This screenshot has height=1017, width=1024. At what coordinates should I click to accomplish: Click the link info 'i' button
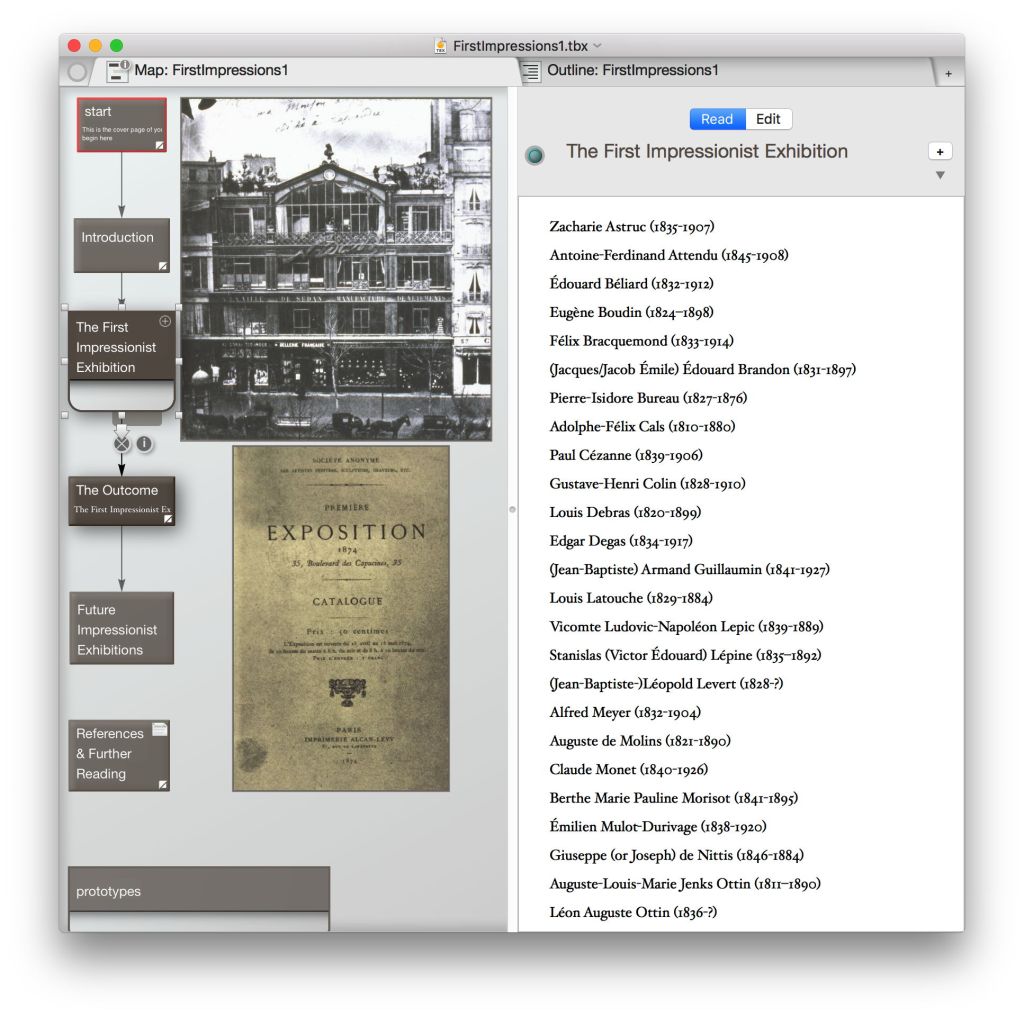pos(144,443)
